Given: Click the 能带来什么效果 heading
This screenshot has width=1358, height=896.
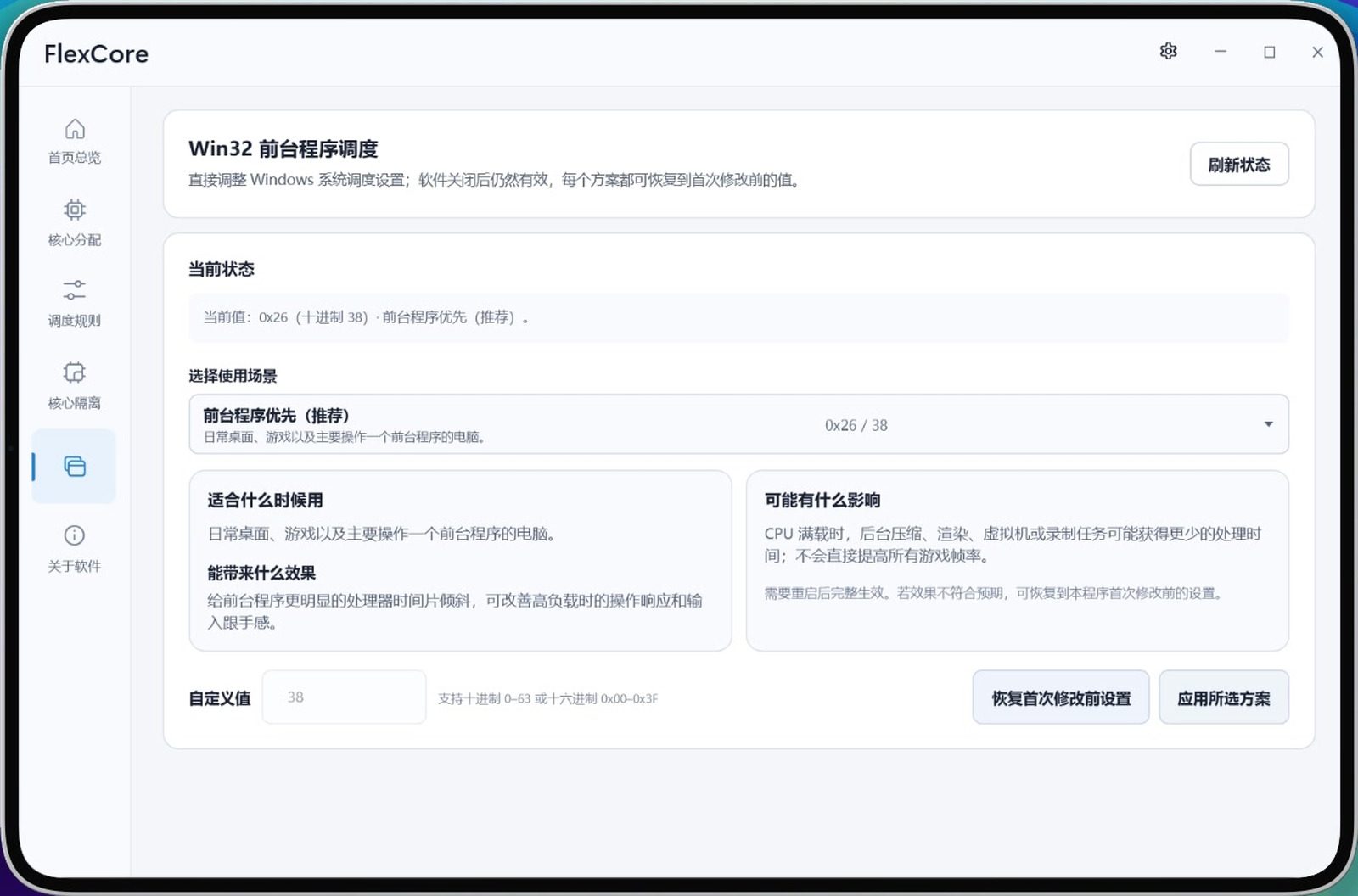Looking at the screenshot, I should coord(261,573).
